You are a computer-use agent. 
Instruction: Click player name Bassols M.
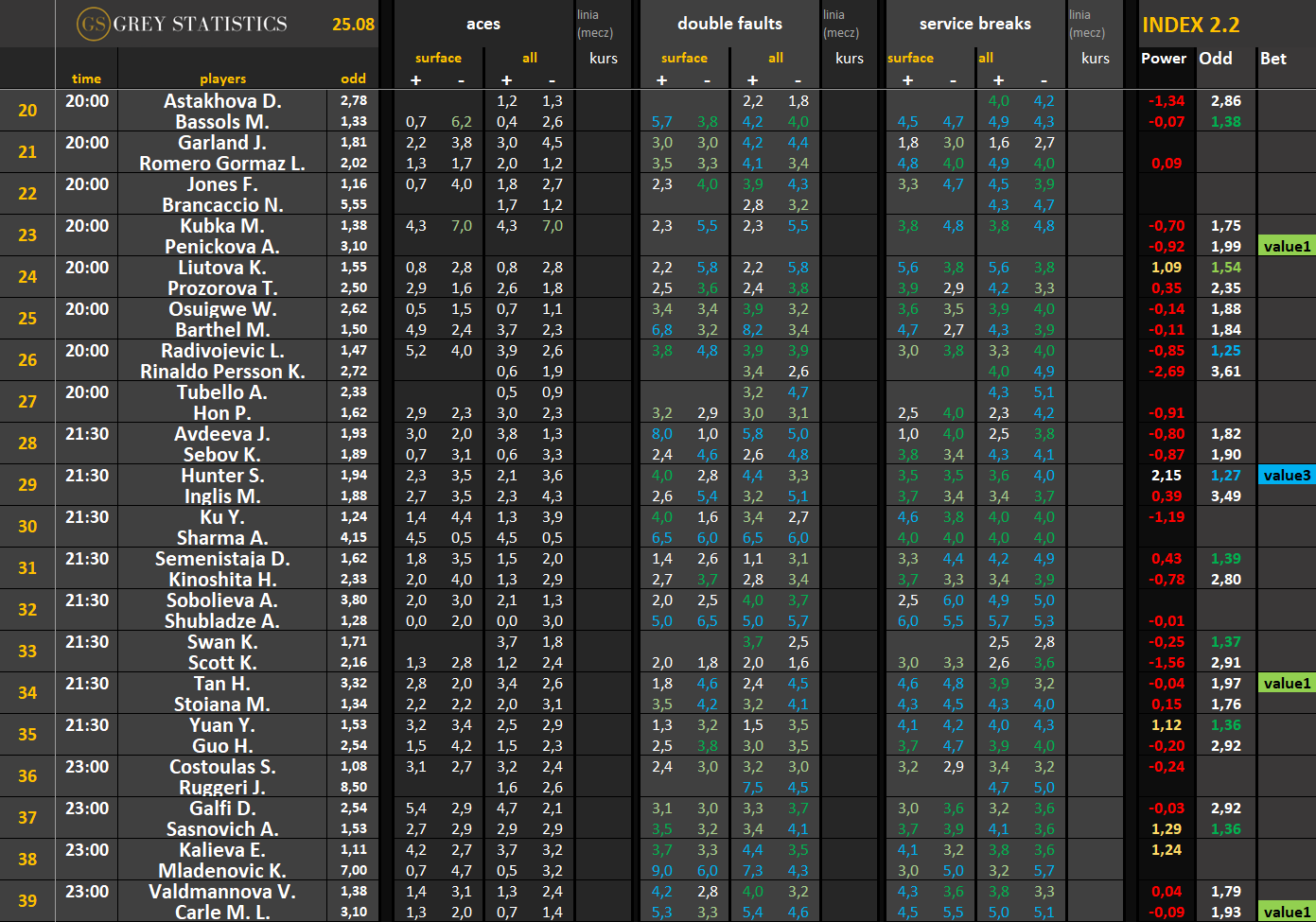coord(222,122)
